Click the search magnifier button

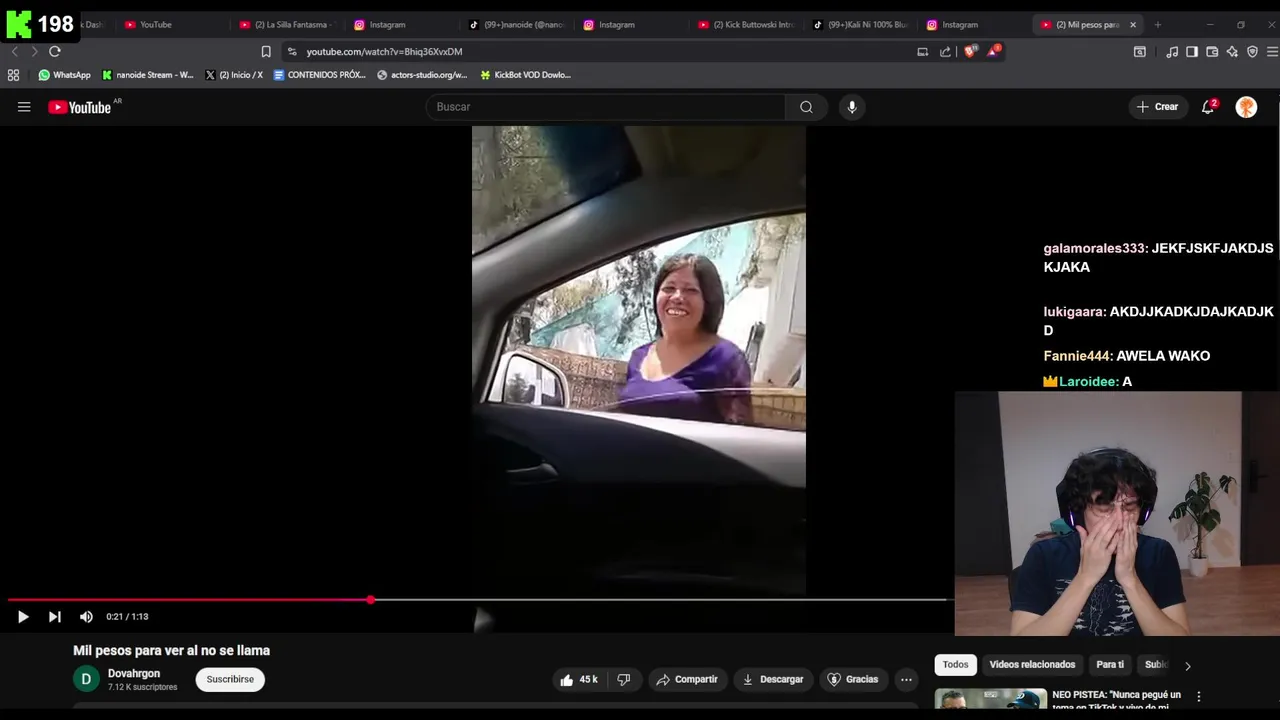[x=806, y=107]
